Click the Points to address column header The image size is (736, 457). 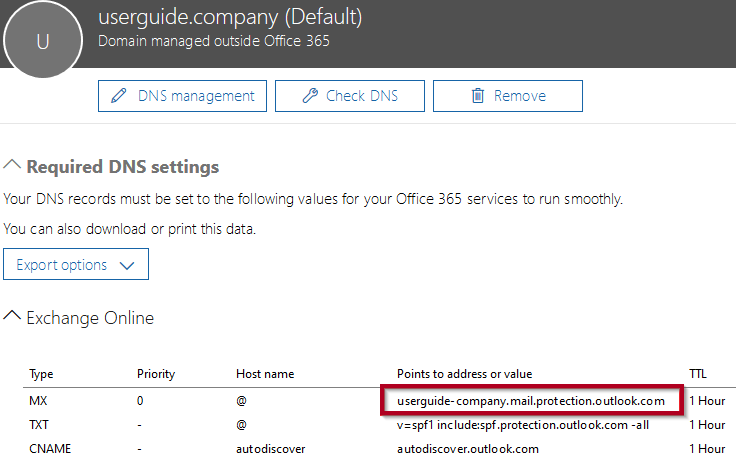(x=464, y=374)
